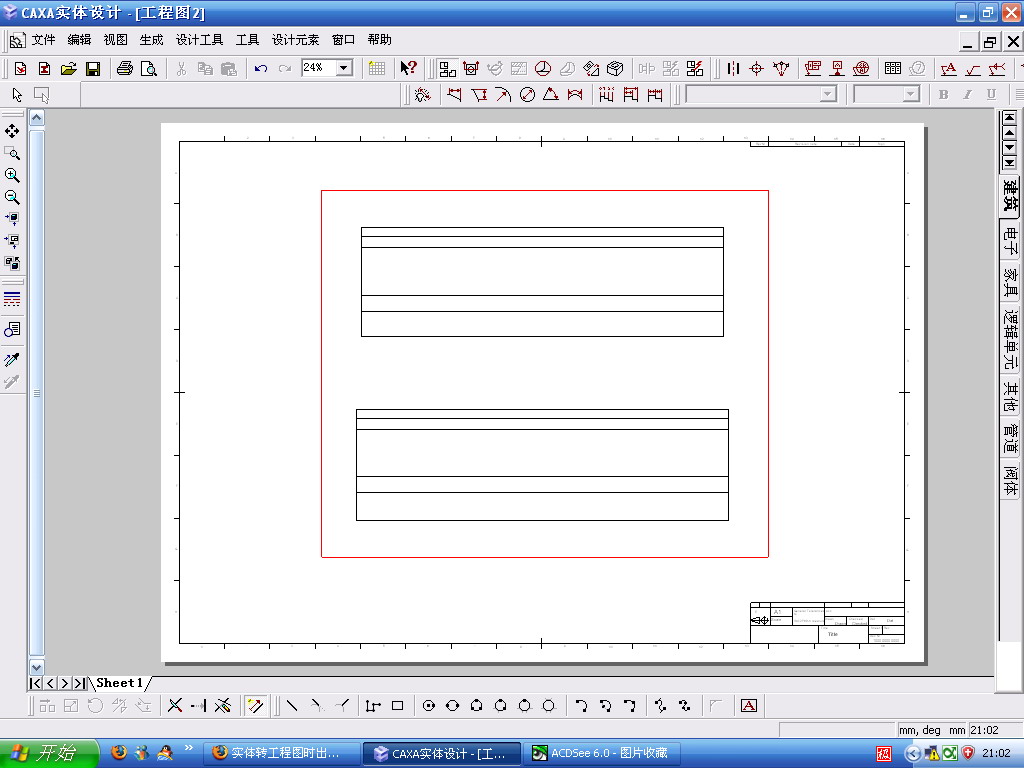Open the text annotation A tool
This screenshot has height=768, width=1024.
click(749, 705)
